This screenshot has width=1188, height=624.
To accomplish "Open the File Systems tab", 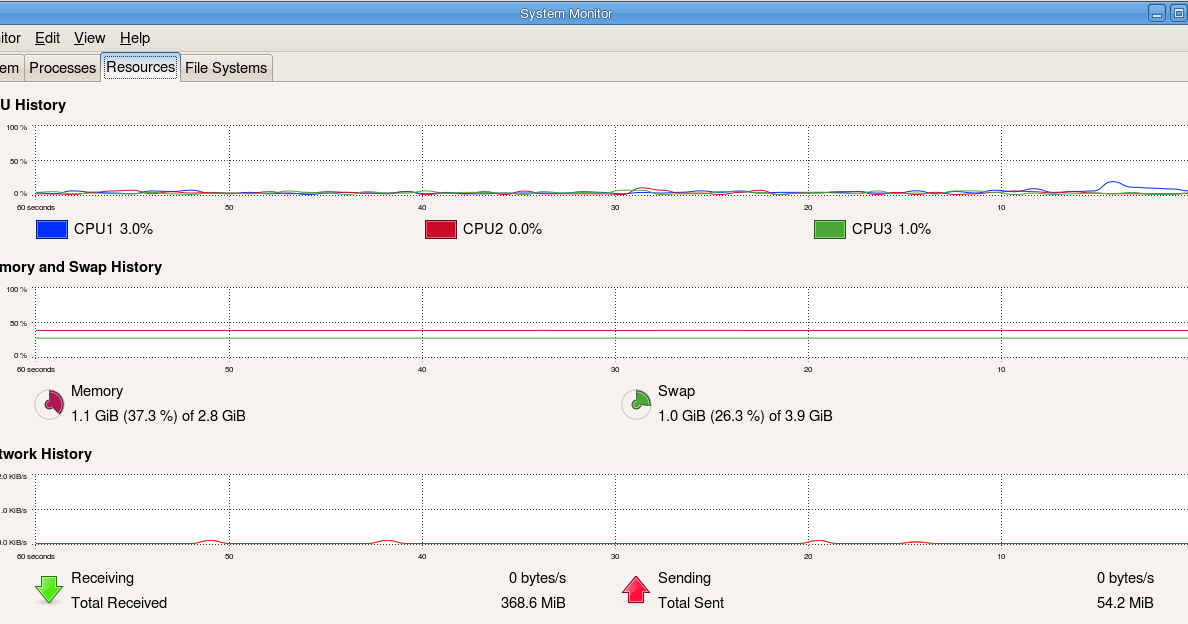I will pyautogui.click(x=226, y=68).
